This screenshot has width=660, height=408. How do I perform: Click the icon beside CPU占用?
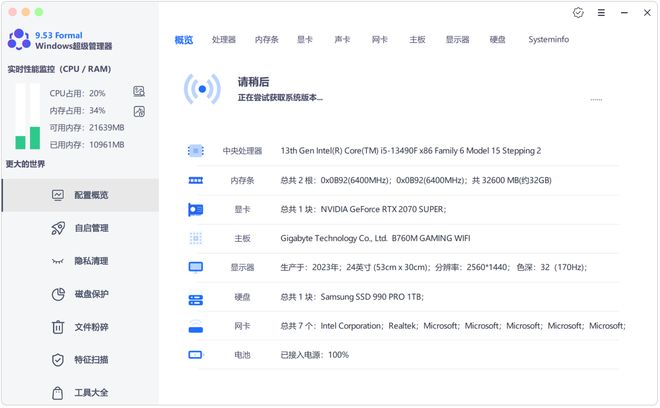(x=139, y=91)
